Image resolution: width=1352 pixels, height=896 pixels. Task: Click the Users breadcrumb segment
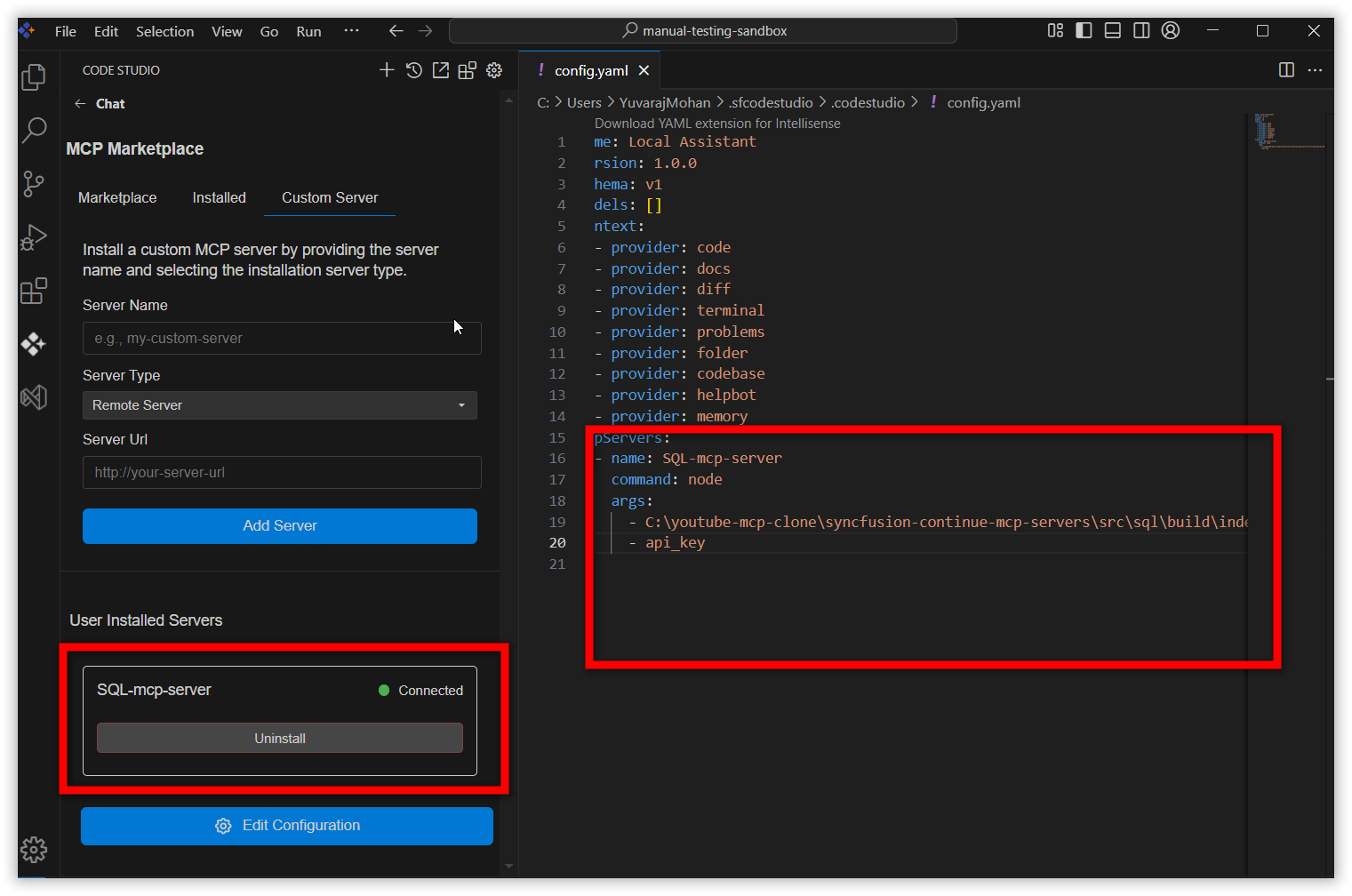point(584,103)
